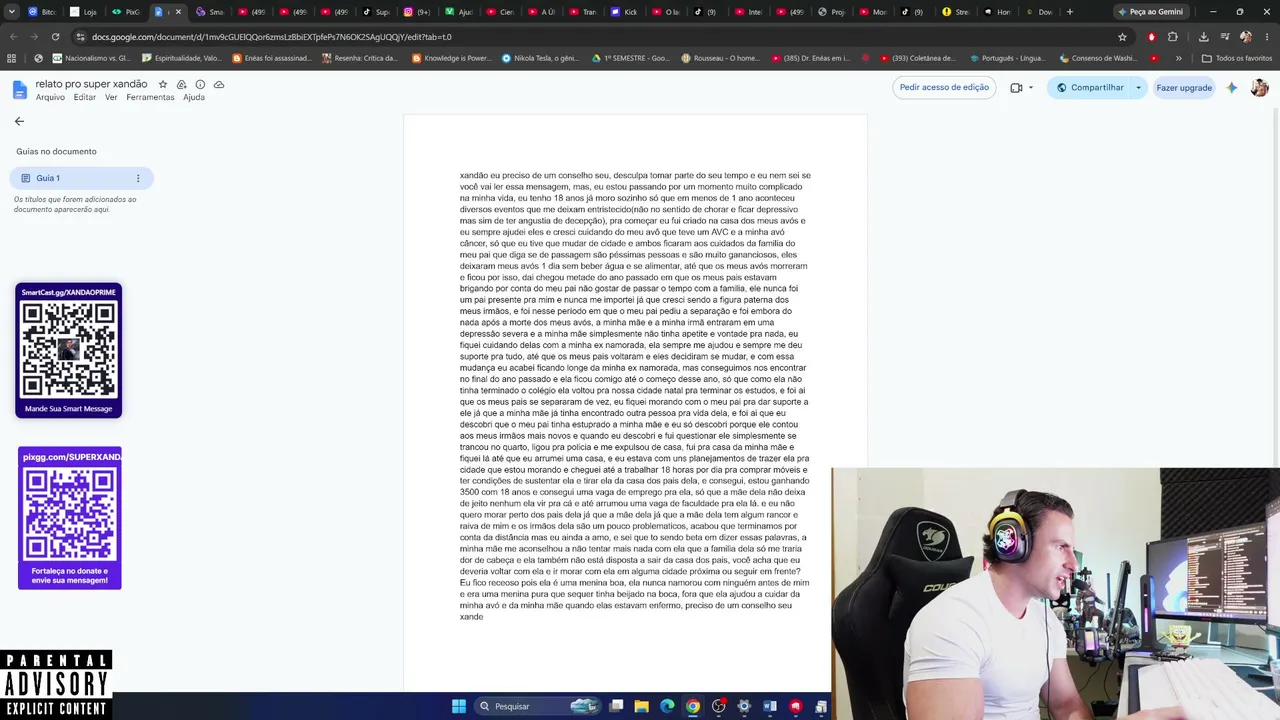The height and width of the screenshot is (720, 1280).
Task: Open Resenha: Crítica da... bookmark
Action: pyautogui.click(x=360, y=58)
